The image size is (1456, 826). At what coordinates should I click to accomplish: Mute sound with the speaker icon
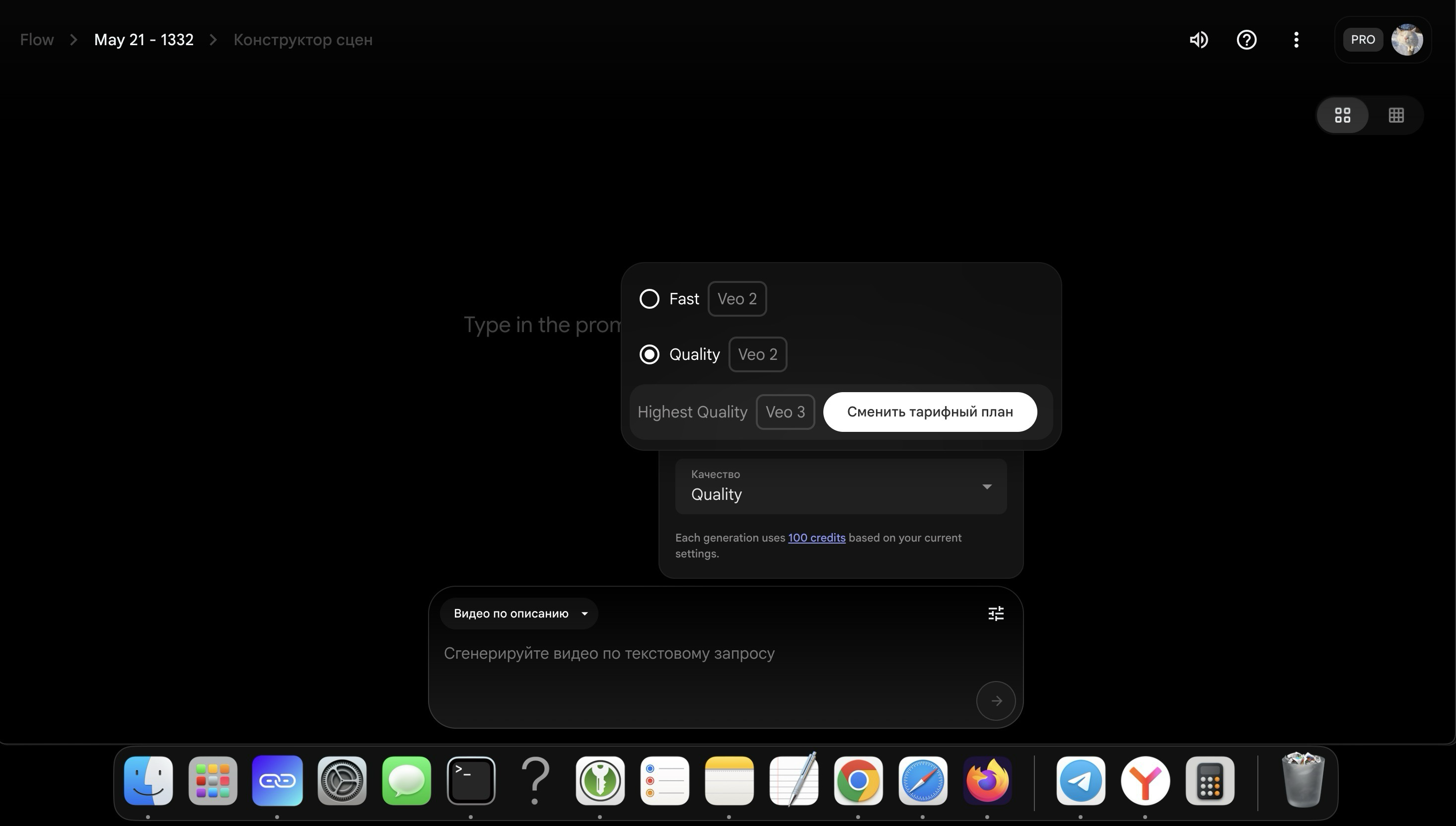coord(1198,40)
